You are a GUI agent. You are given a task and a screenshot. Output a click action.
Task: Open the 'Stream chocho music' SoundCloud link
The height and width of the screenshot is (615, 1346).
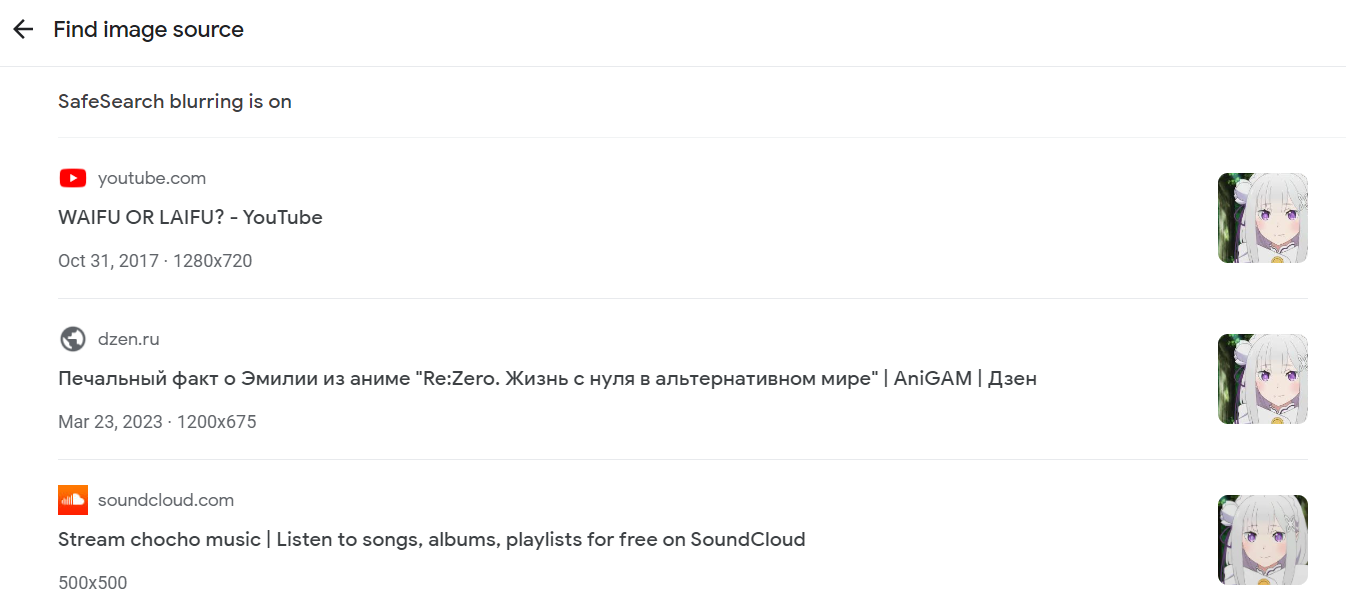pos(431,539)
